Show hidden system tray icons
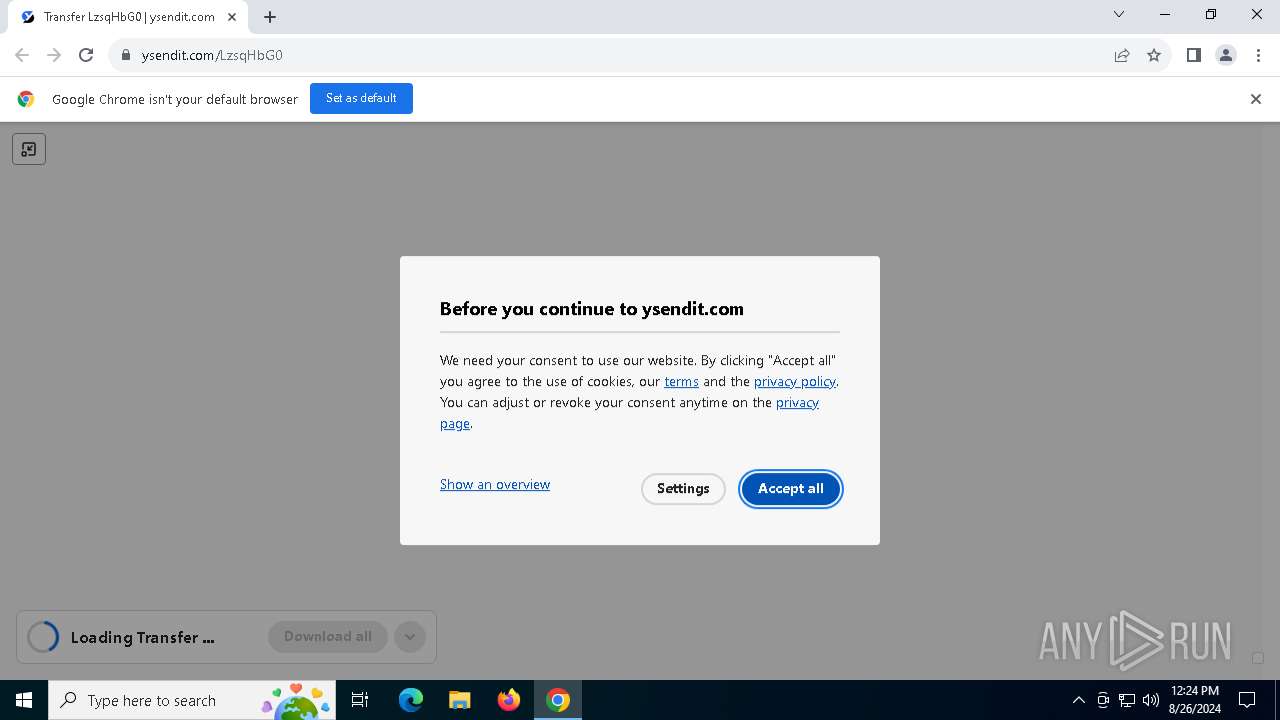This screenshot has width=1280, height=720. click(x=1078, y=700)
